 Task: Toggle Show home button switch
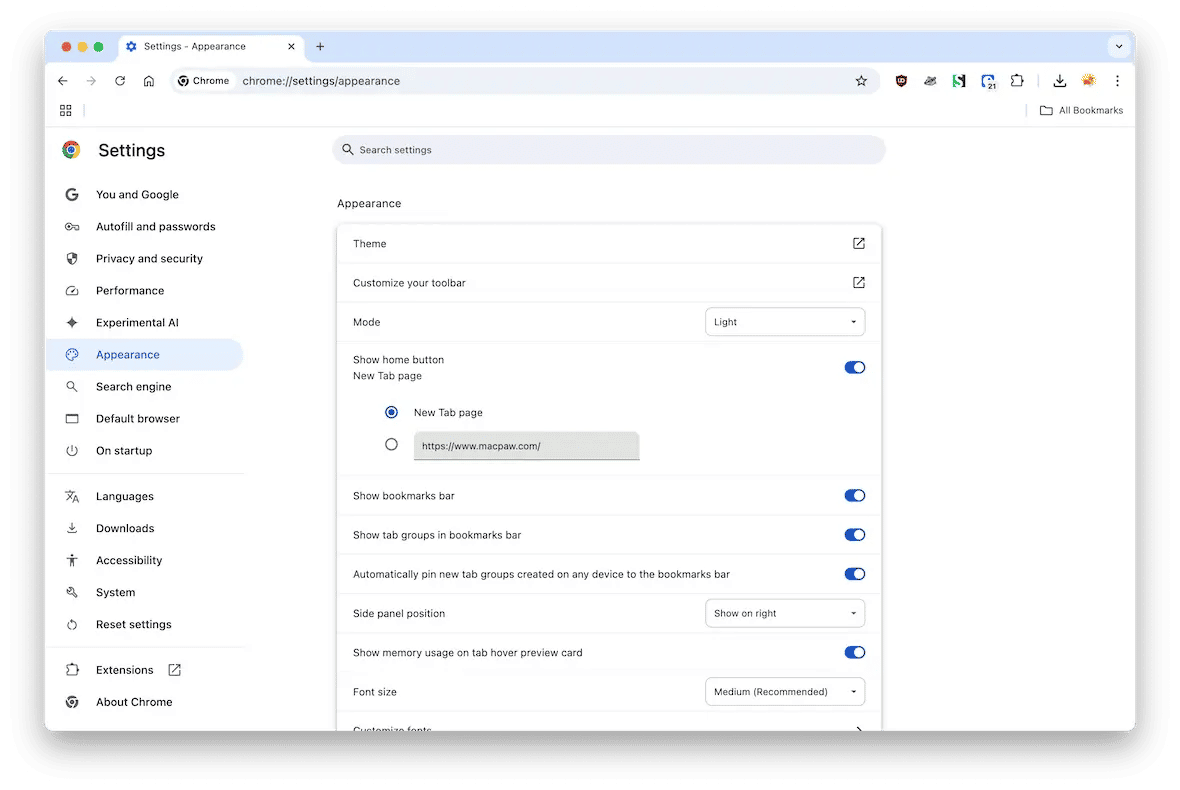point(854,367)
